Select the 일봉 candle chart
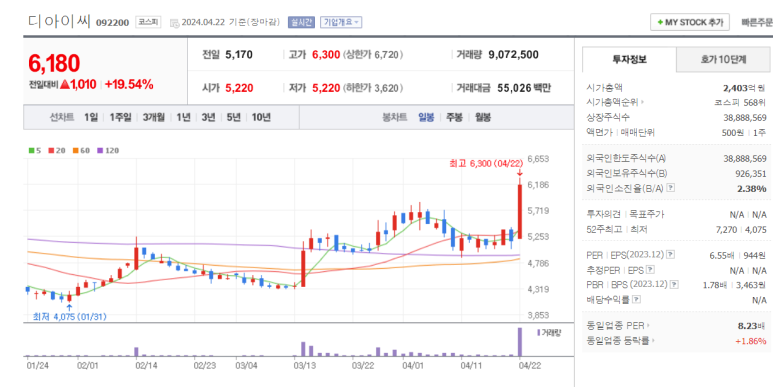Screen dimensions: 773x387 coord(426,117)
